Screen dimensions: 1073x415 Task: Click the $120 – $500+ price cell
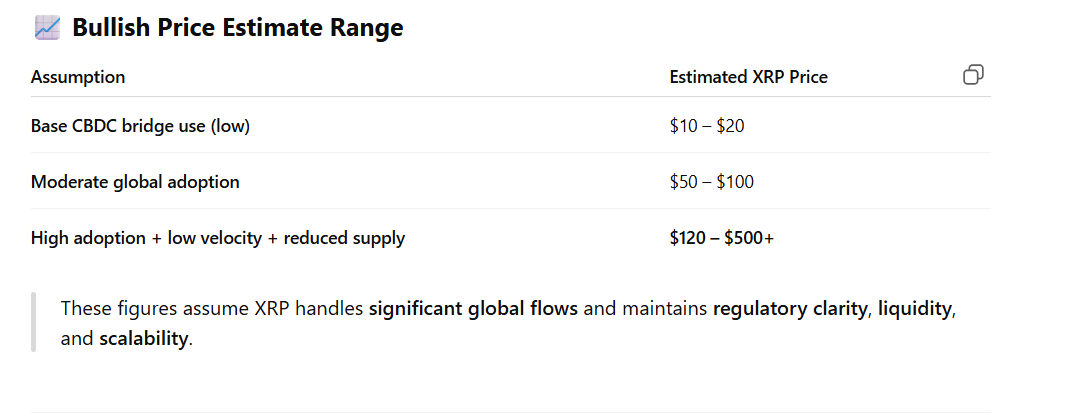point(721,238)
